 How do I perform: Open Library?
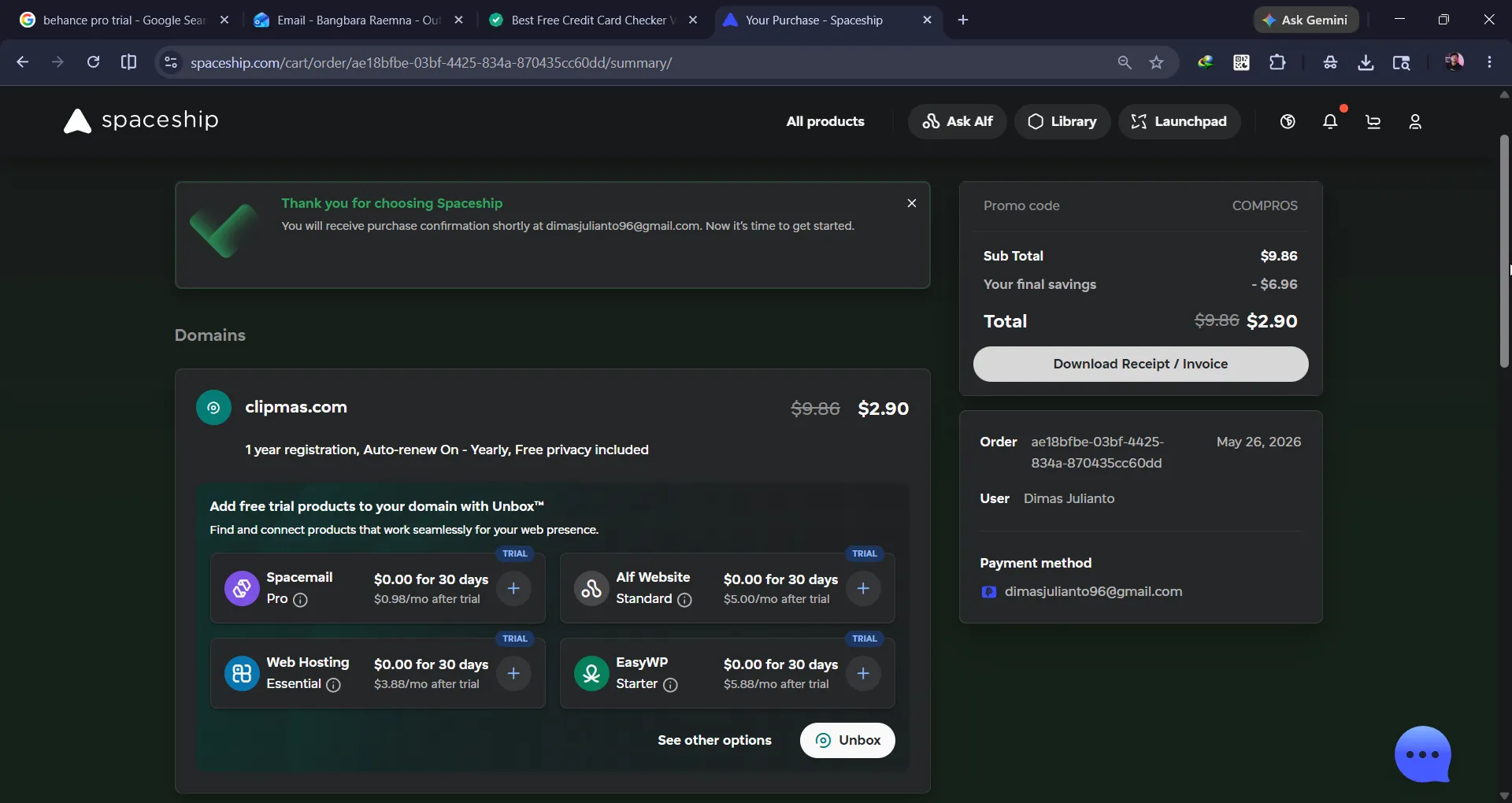point(1062,121)
